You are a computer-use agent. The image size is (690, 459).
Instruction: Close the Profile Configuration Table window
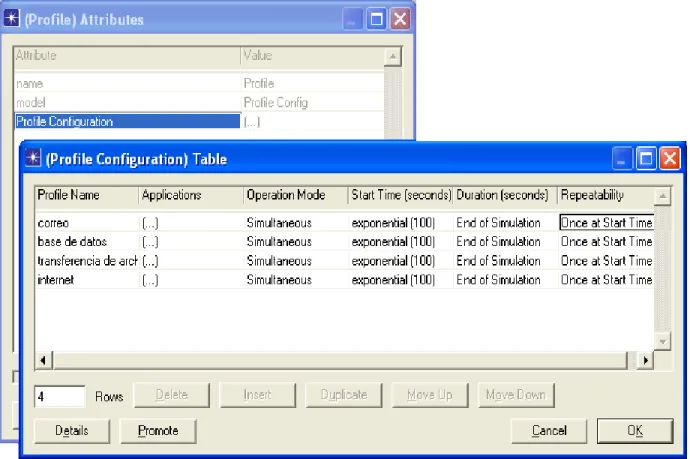(670, 158)
